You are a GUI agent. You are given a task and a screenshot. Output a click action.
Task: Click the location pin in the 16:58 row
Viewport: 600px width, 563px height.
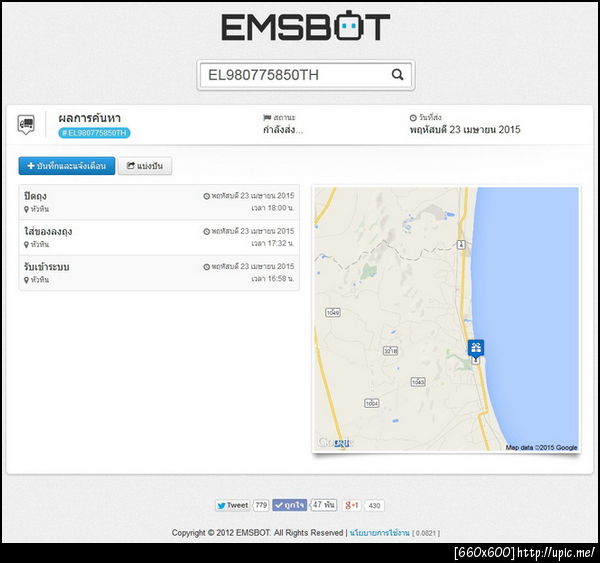[26, 280]
